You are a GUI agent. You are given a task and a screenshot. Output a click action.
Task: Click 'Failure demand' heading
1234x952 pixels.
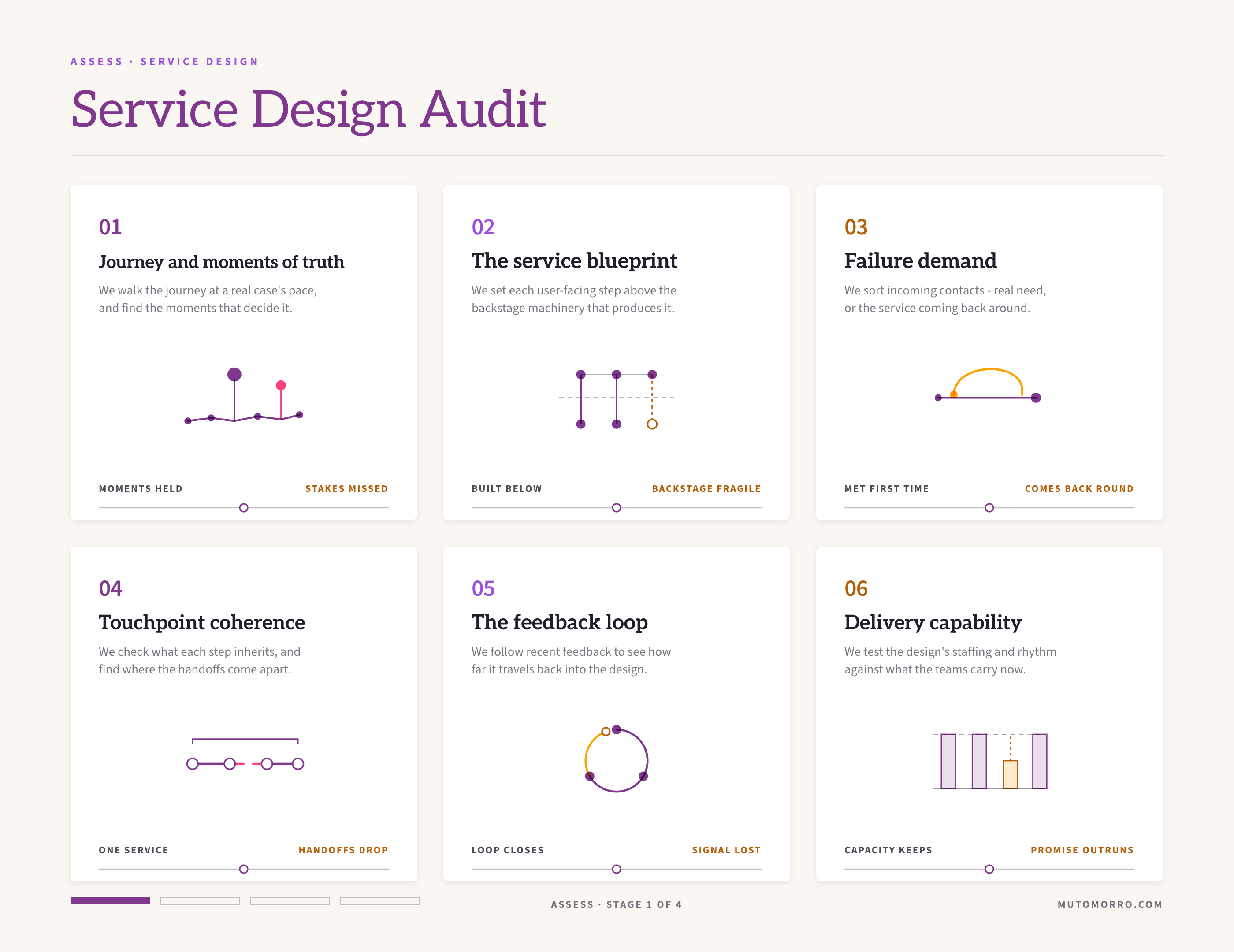click(x=920, y=261)
